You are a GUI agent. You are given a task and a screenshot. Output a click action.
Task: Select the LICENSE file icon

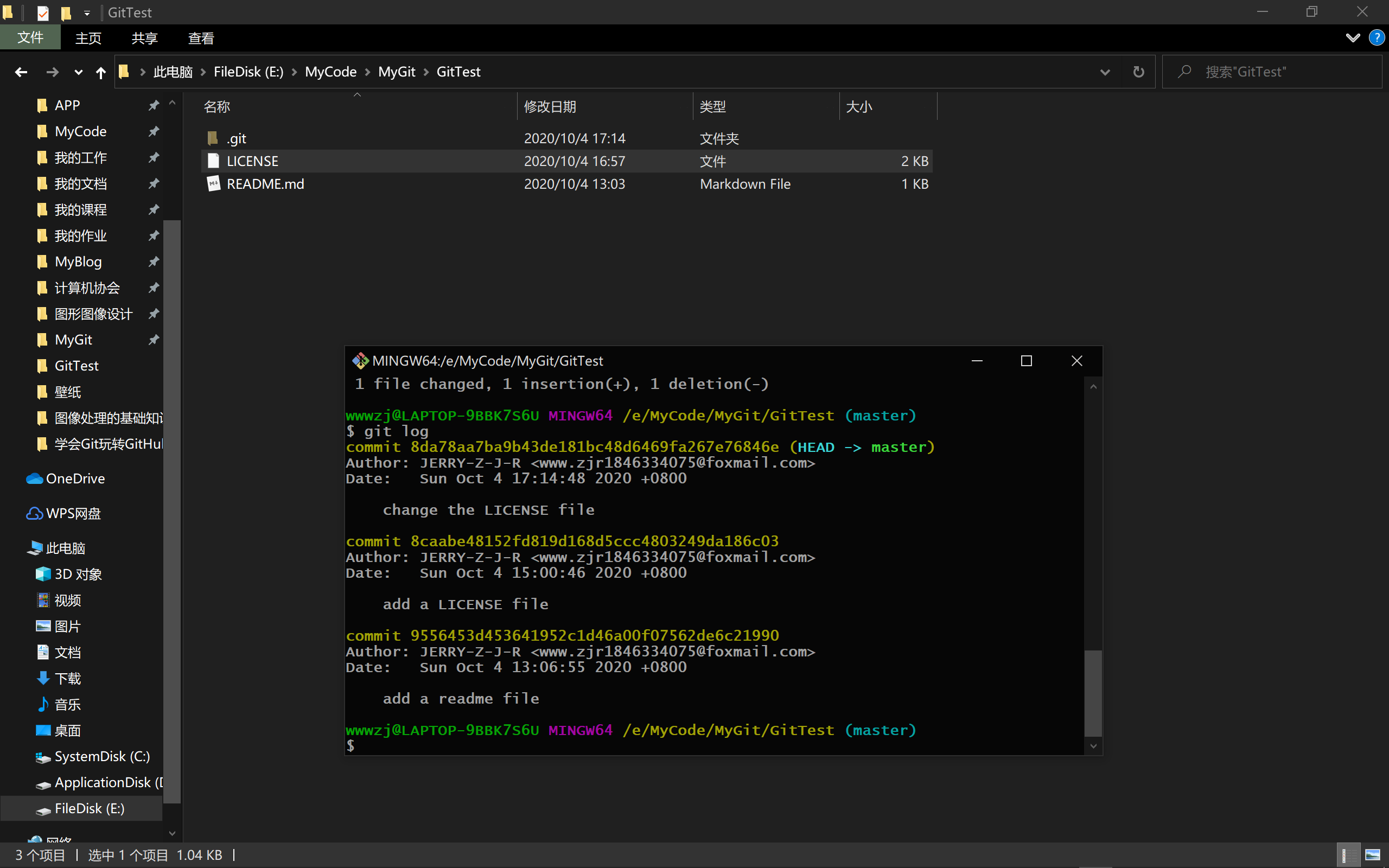click(213, 161)
